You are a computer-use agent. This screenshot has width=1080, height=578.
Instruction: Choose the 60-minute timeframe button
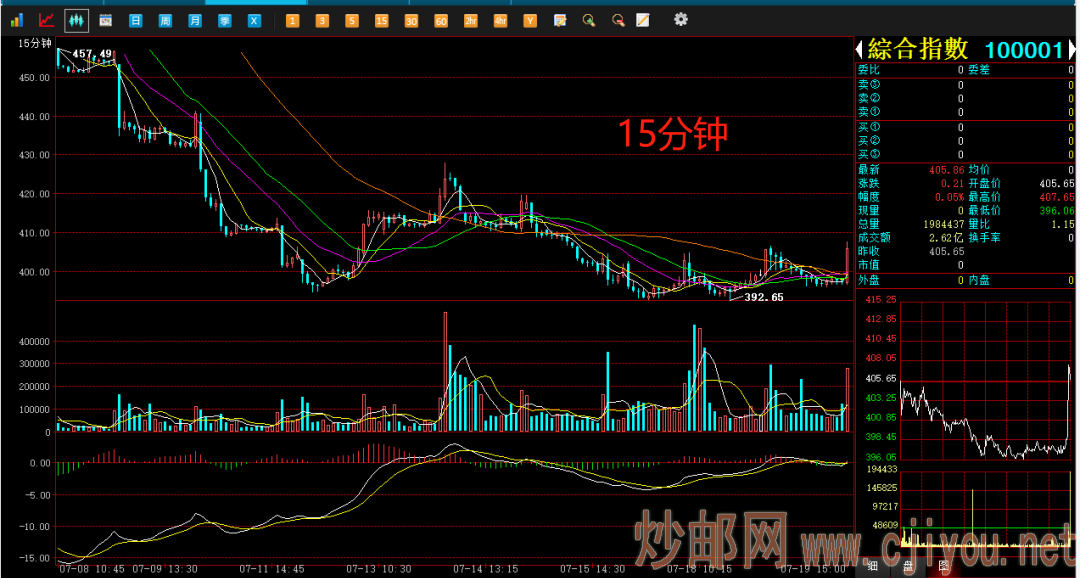point(441,21)
